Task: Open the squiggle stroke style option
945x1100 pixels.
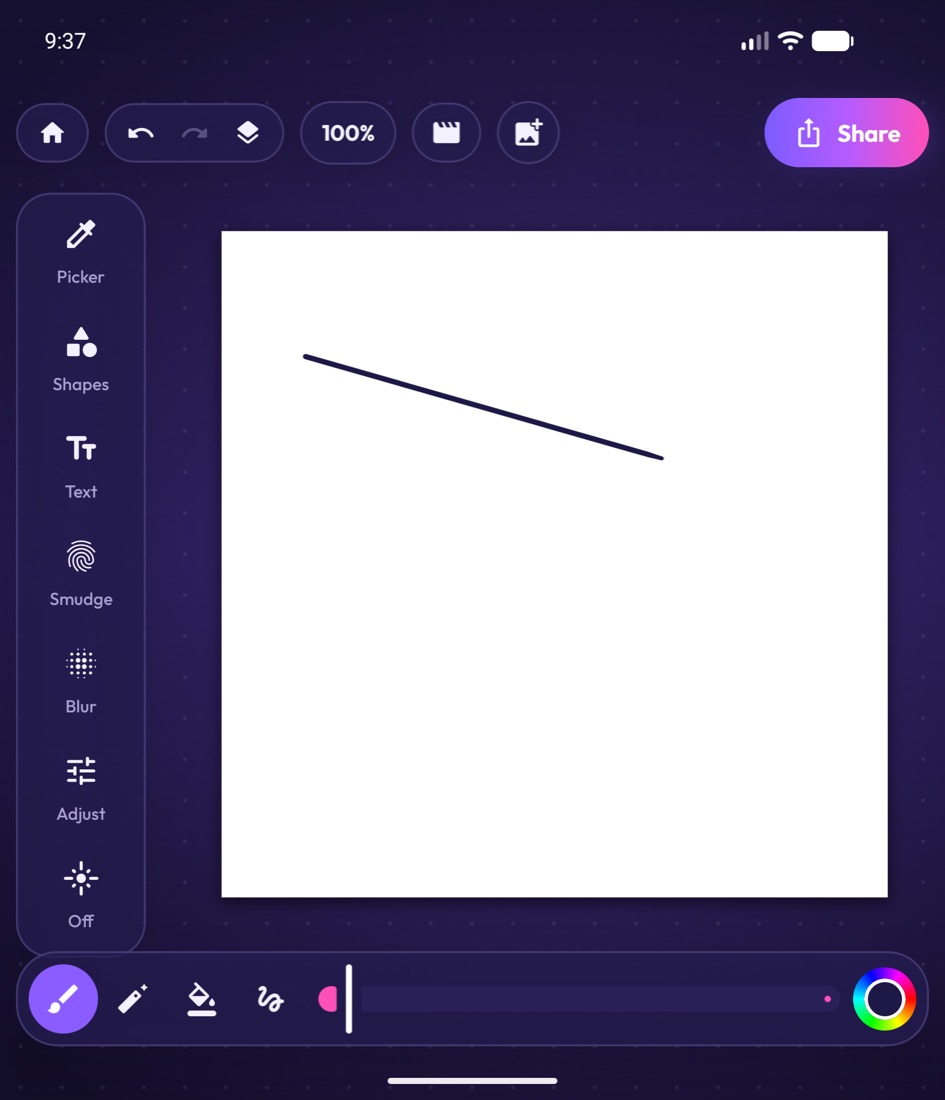Action: coord(270,999)
